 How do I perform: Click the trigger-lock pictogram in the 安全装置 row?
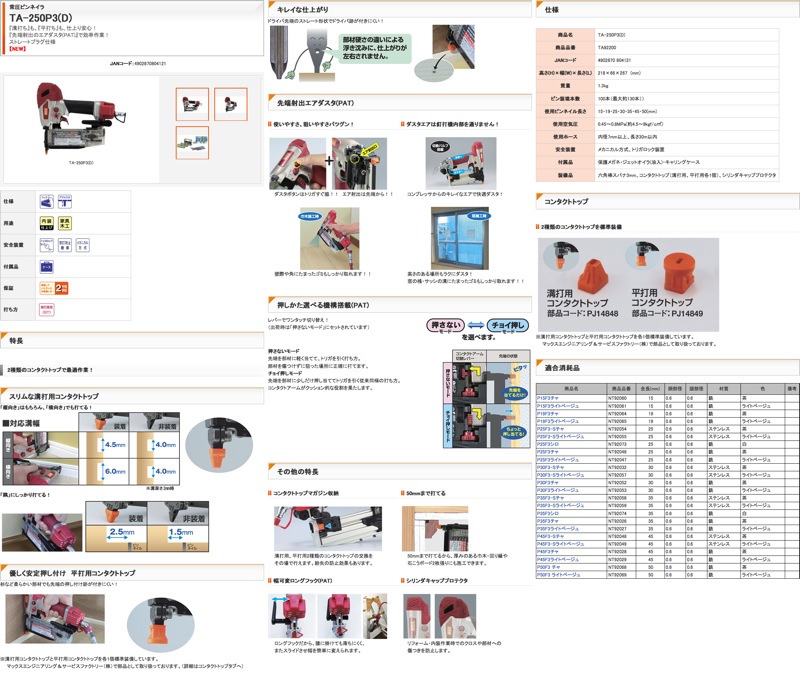click(46, 245)
